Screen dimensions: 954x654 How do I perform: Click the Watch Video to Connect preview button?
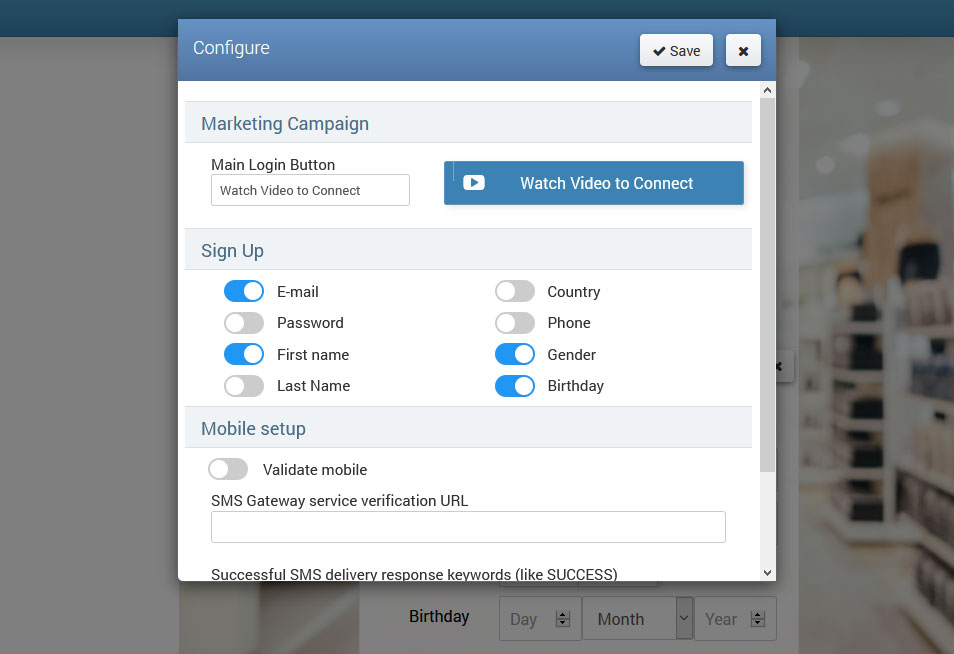coord(594,183)
